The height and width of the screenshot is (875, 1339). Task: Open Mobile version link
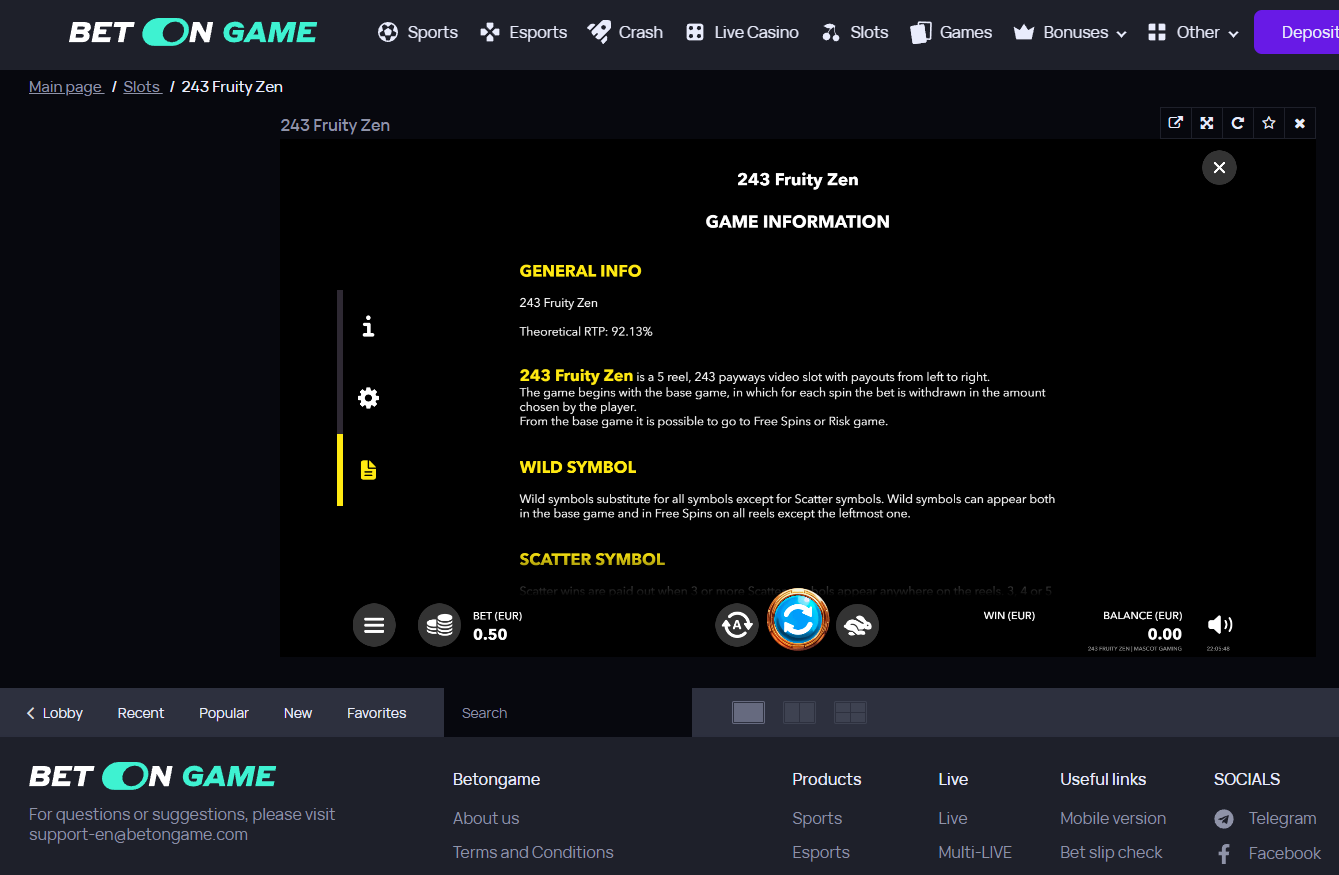[1113, 818]
